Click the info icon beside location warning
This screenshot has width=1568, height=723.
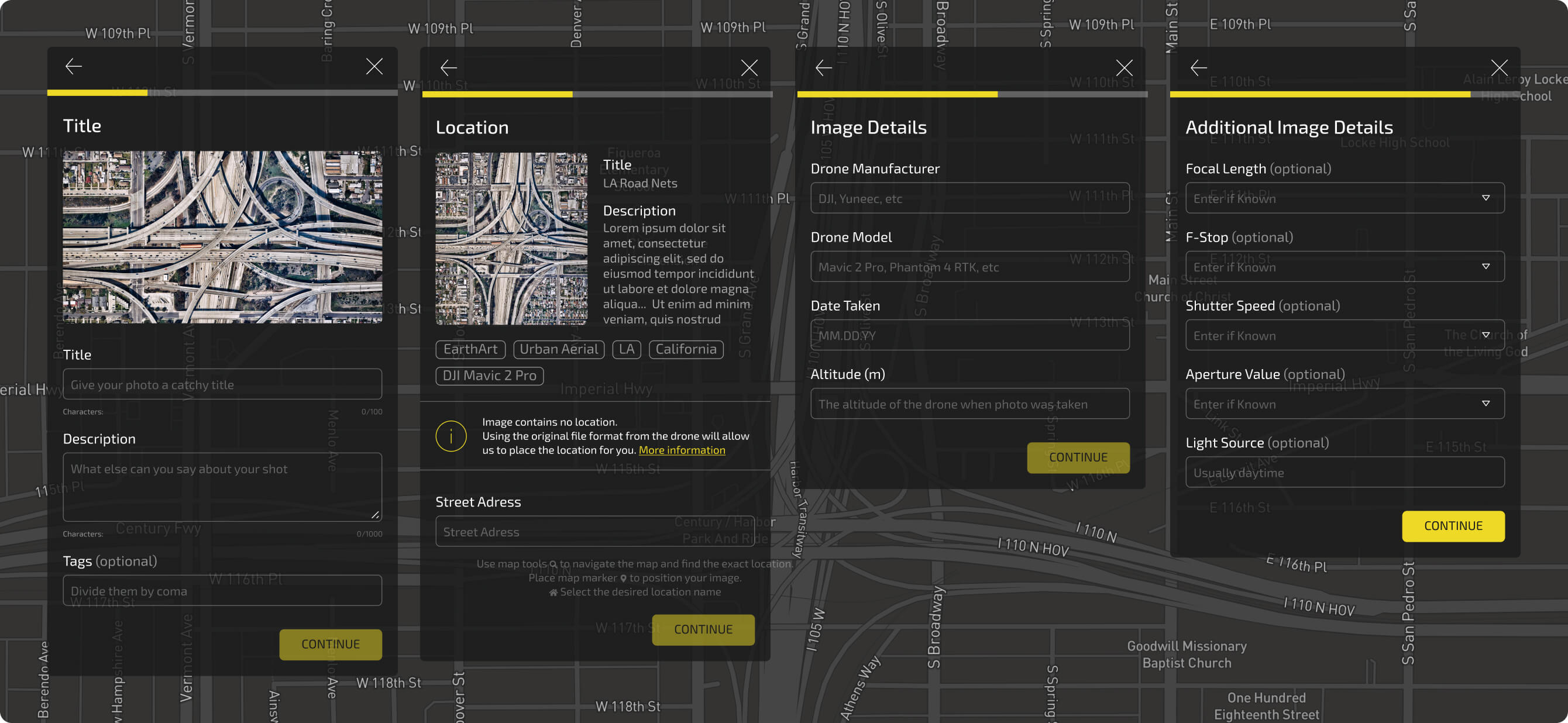tap(451, 436)
